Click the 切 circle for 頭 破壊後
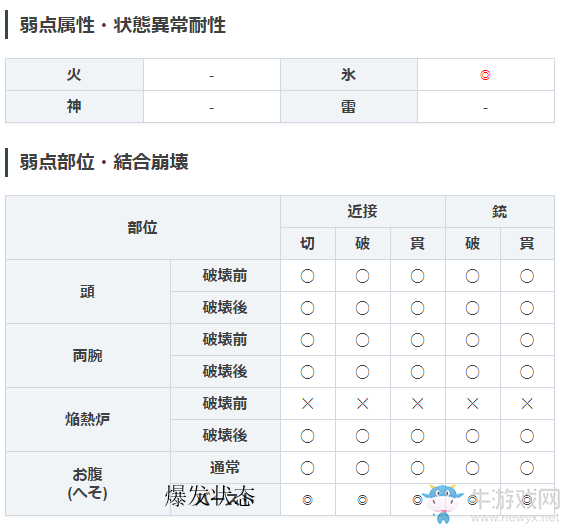The image size is (565, 529). (307, 308)
